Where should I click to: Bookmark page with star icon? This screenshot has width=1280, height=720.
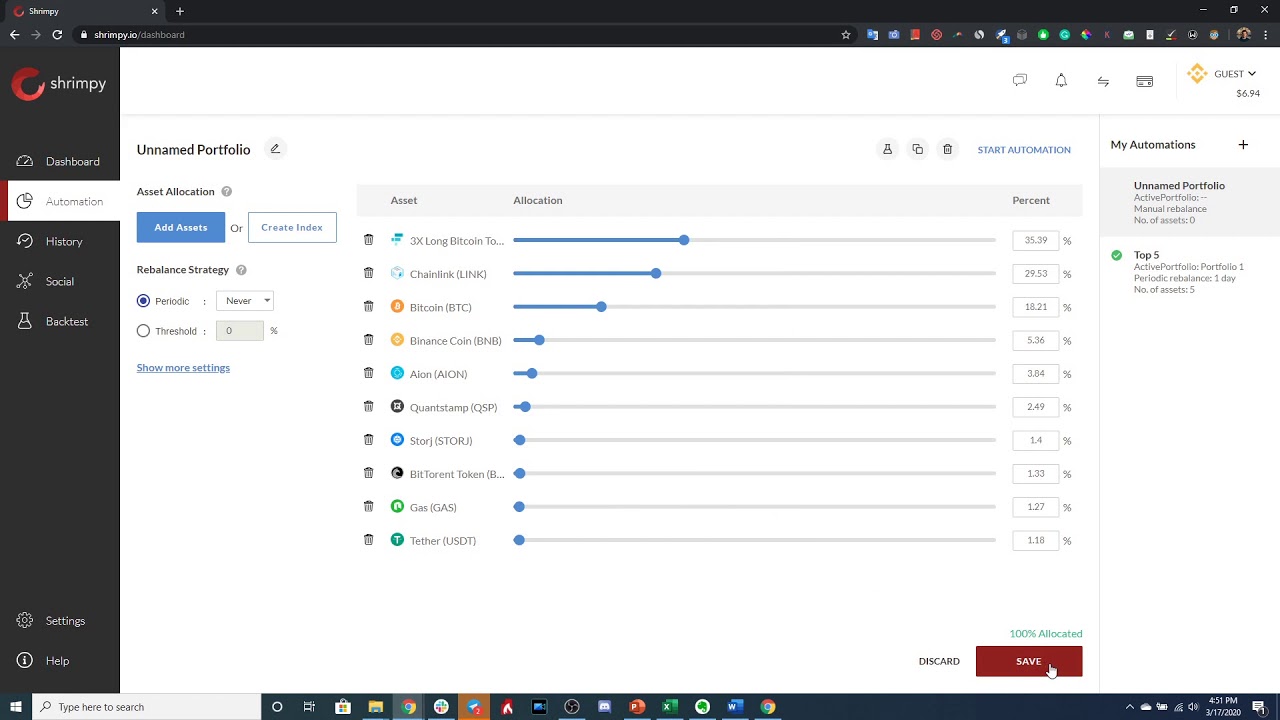[846, 34]
